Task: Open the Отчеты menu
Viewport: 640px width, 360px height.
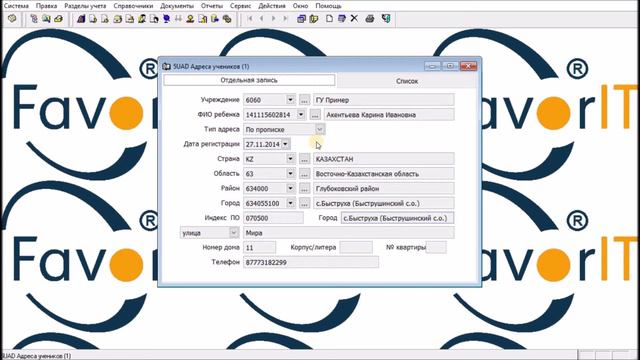Action: (212, 6)
